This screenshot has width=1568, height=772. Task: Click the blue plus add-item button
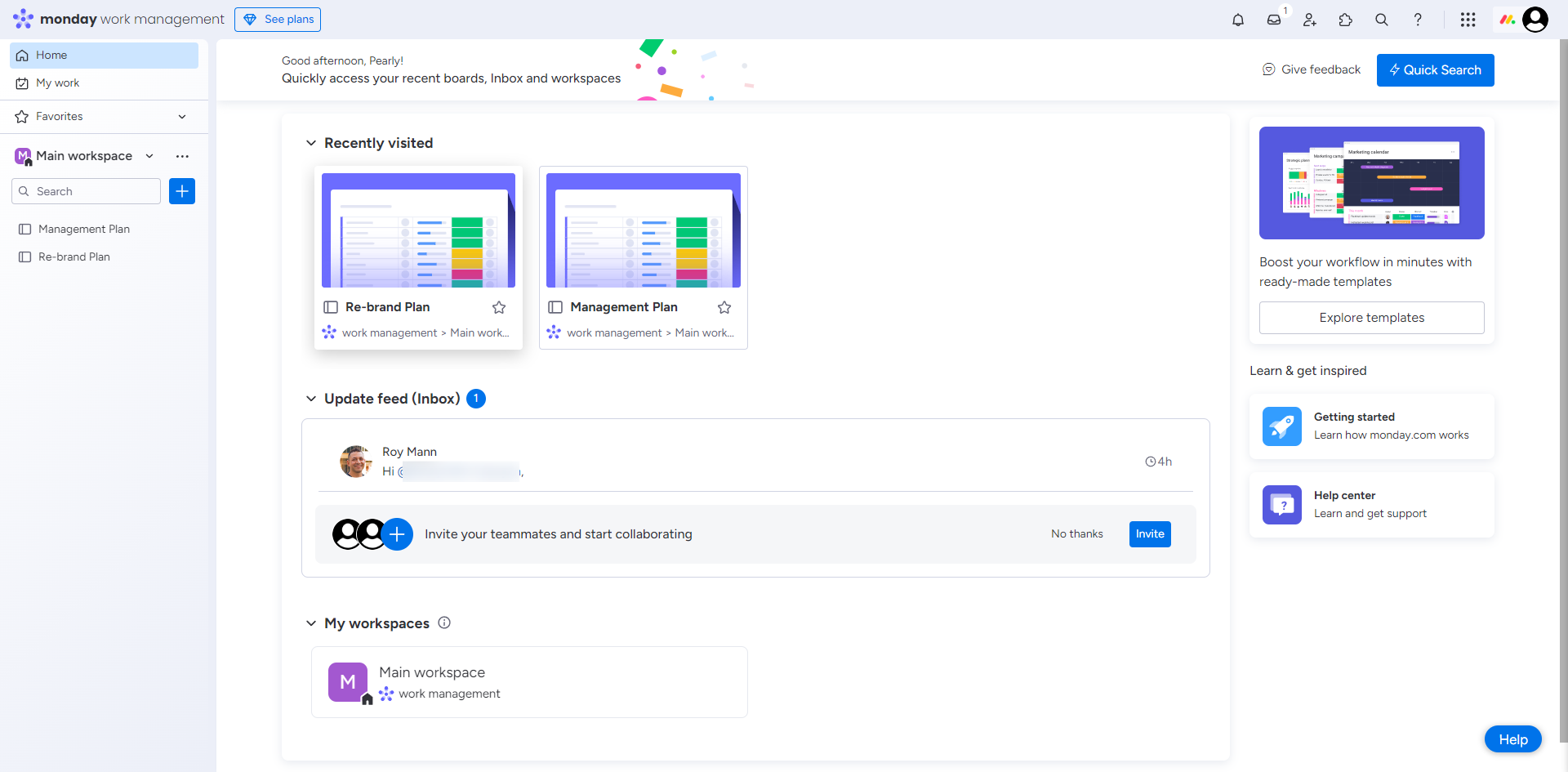tap(182, 191)
